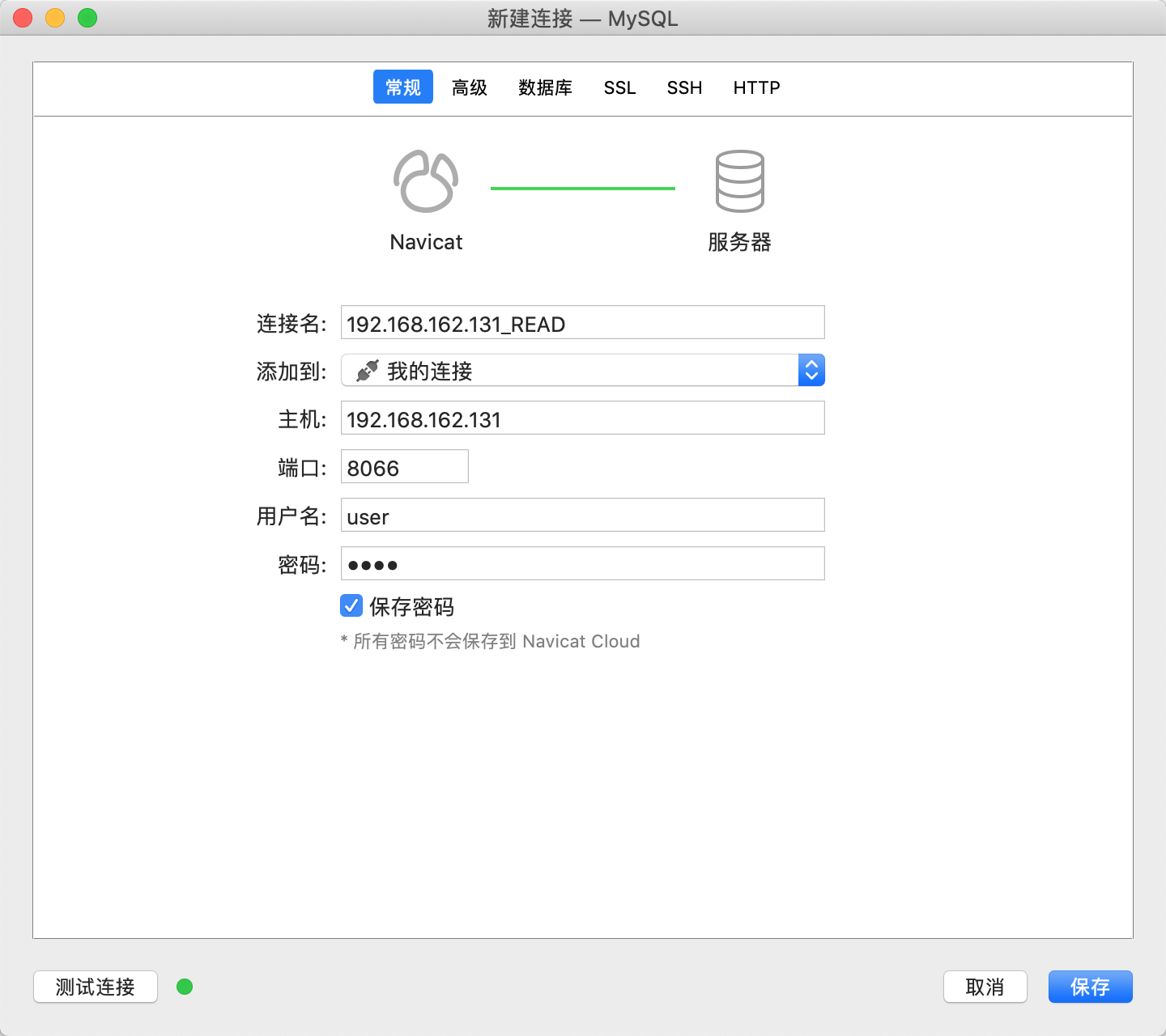Open the HTTP tab
1166x1036 pixels.
pos(757,87)
